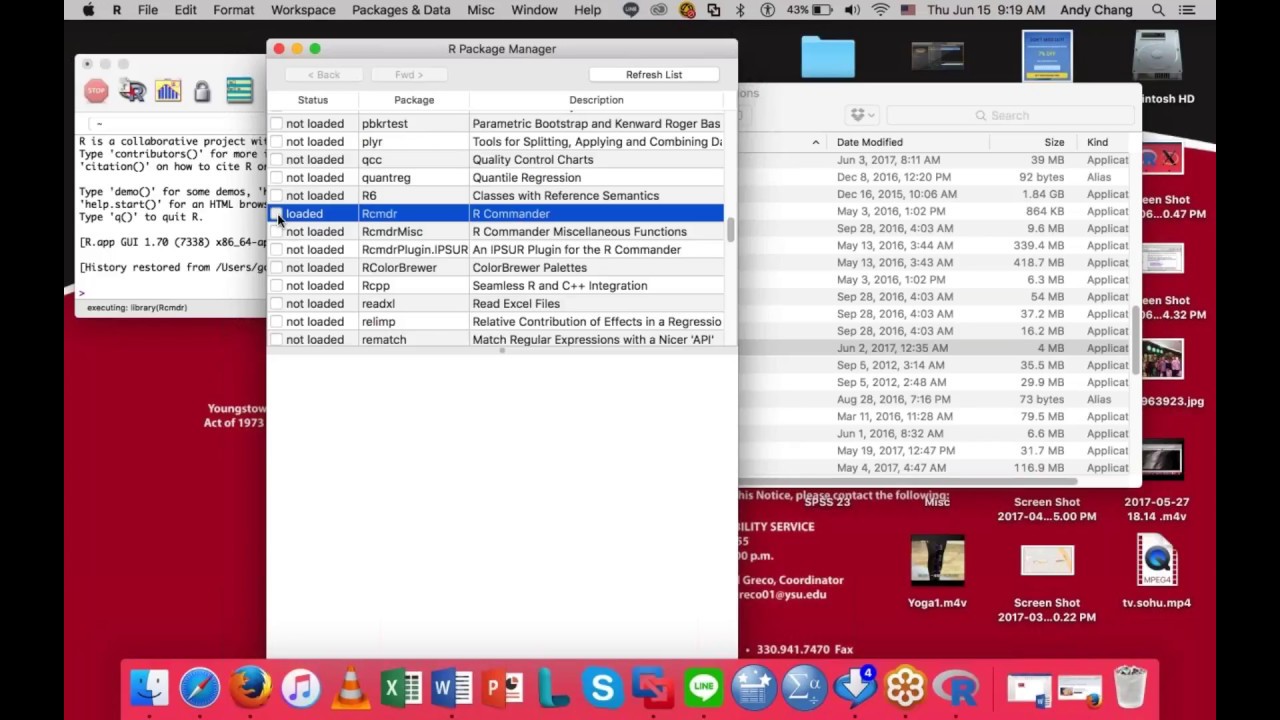Open the Apple menu

click(x=88, y=10)
